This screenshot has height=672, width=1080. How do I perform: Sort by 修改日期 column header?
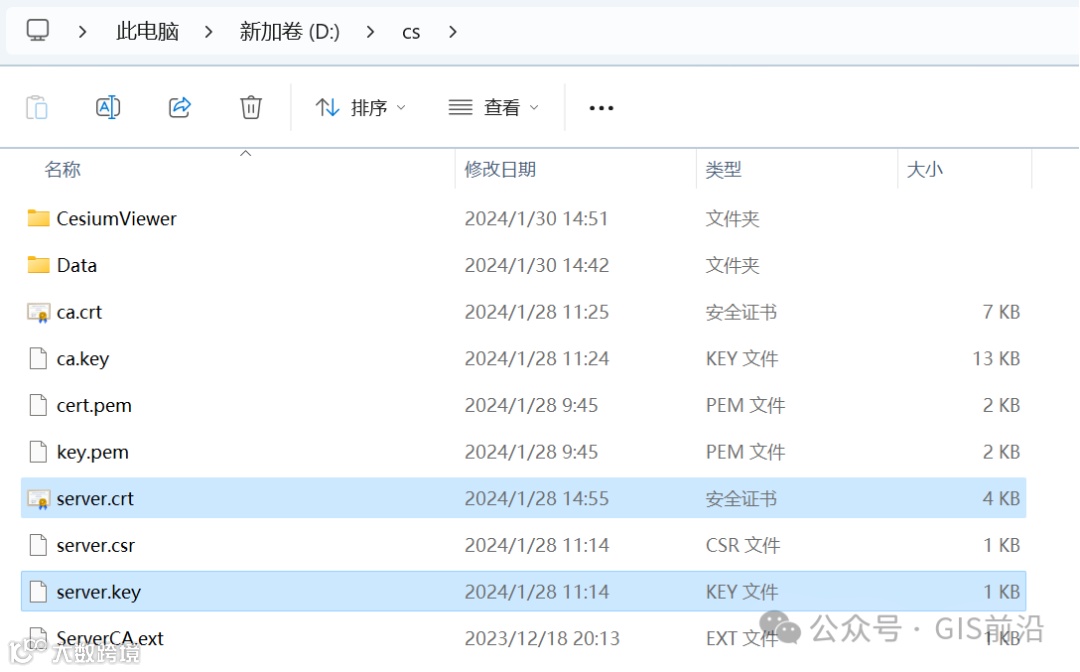500,169
